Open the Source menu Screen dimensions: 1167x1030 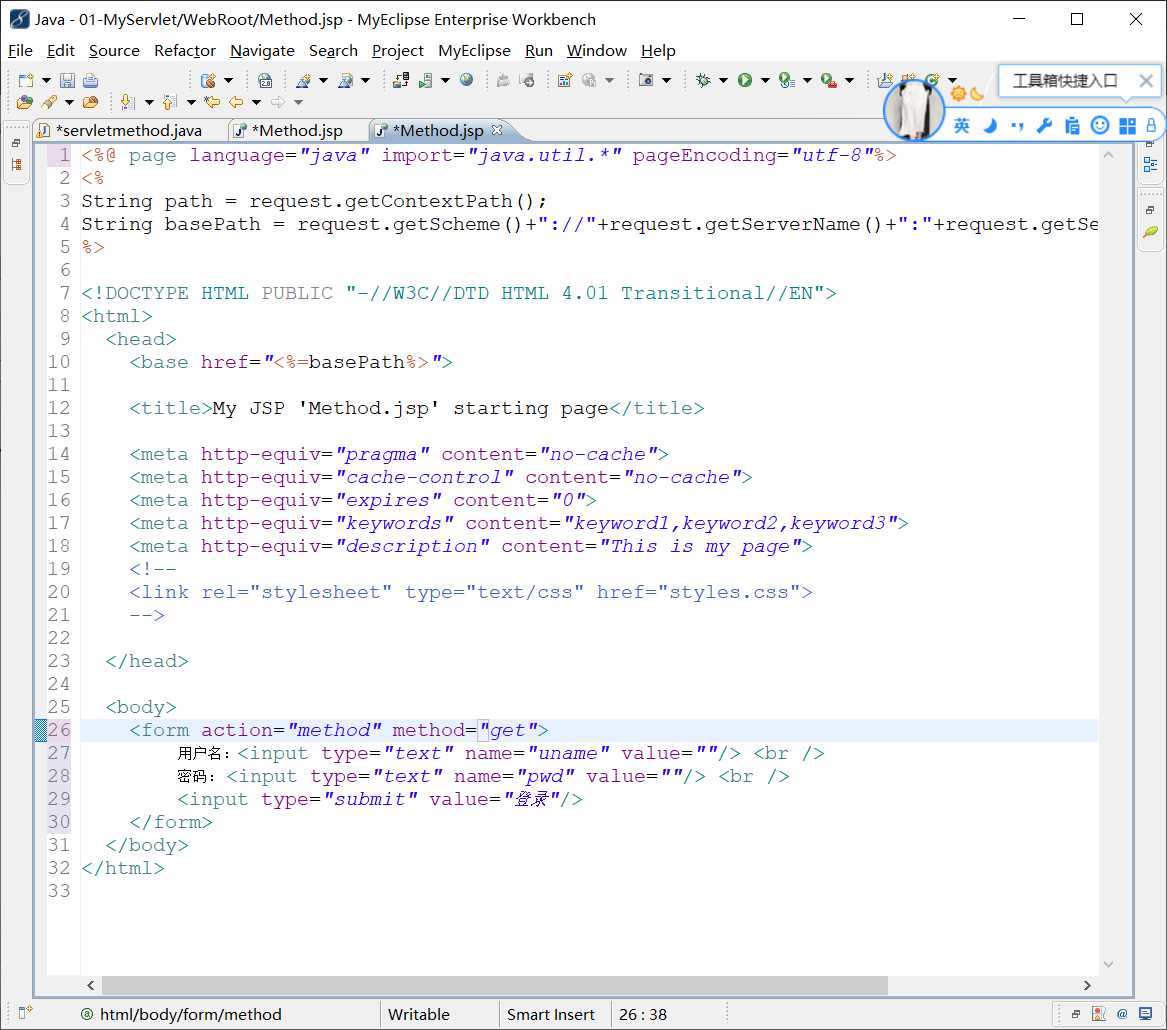[114, 51]
